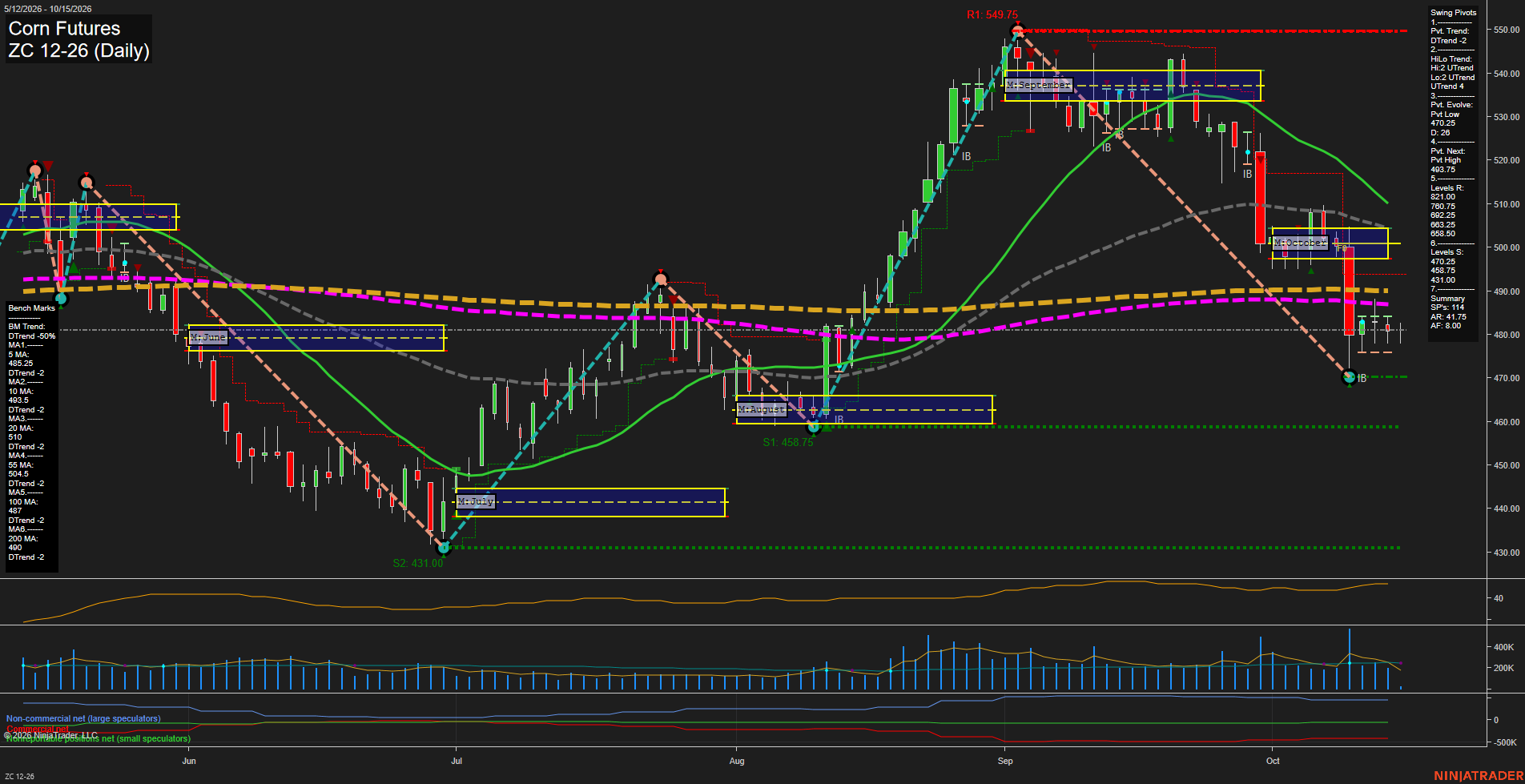This screenshot has height=784, width=1525.
Task: Click the "S2: 431.00" support label
Action: 418,563
